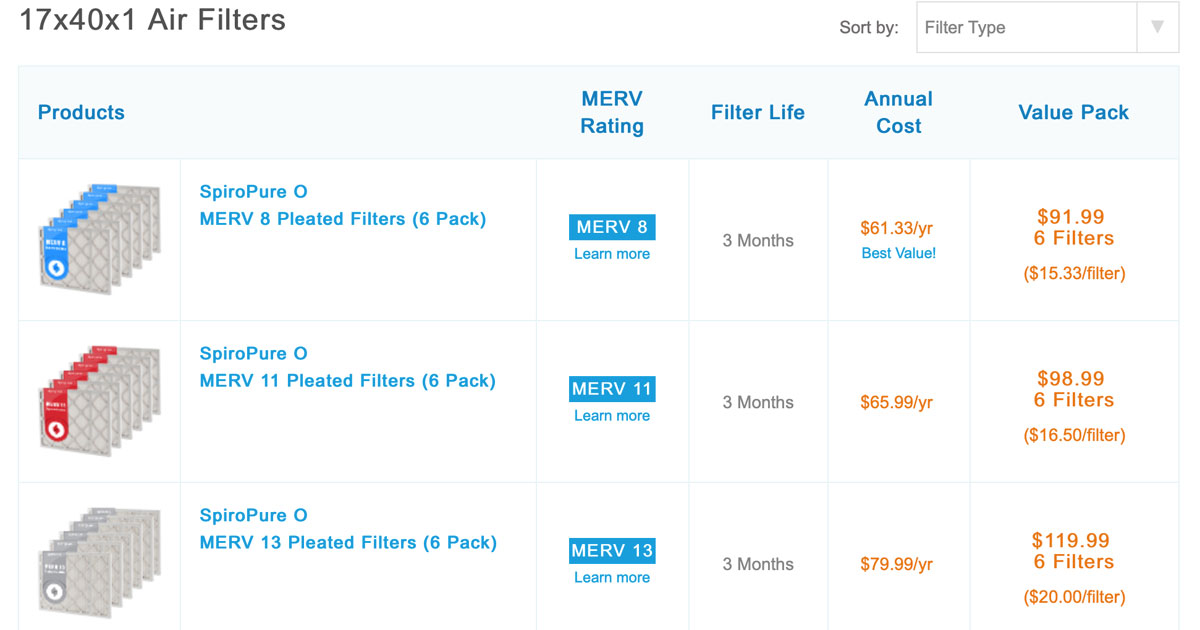Select the $98.99 6 Filters value pack
Viewport: 1200px width, 630px height.
coord(1074,390)
